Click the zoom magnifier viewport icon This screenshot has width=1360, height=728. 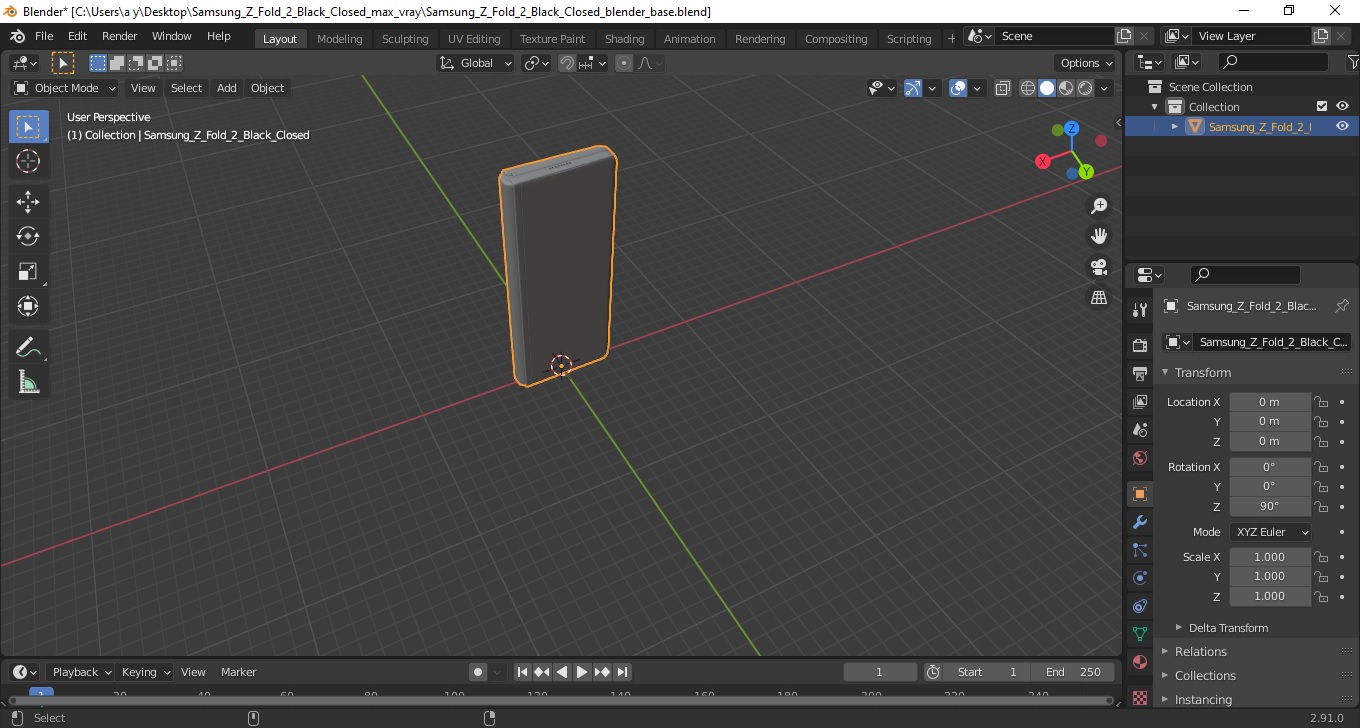tap(1099, 206)
